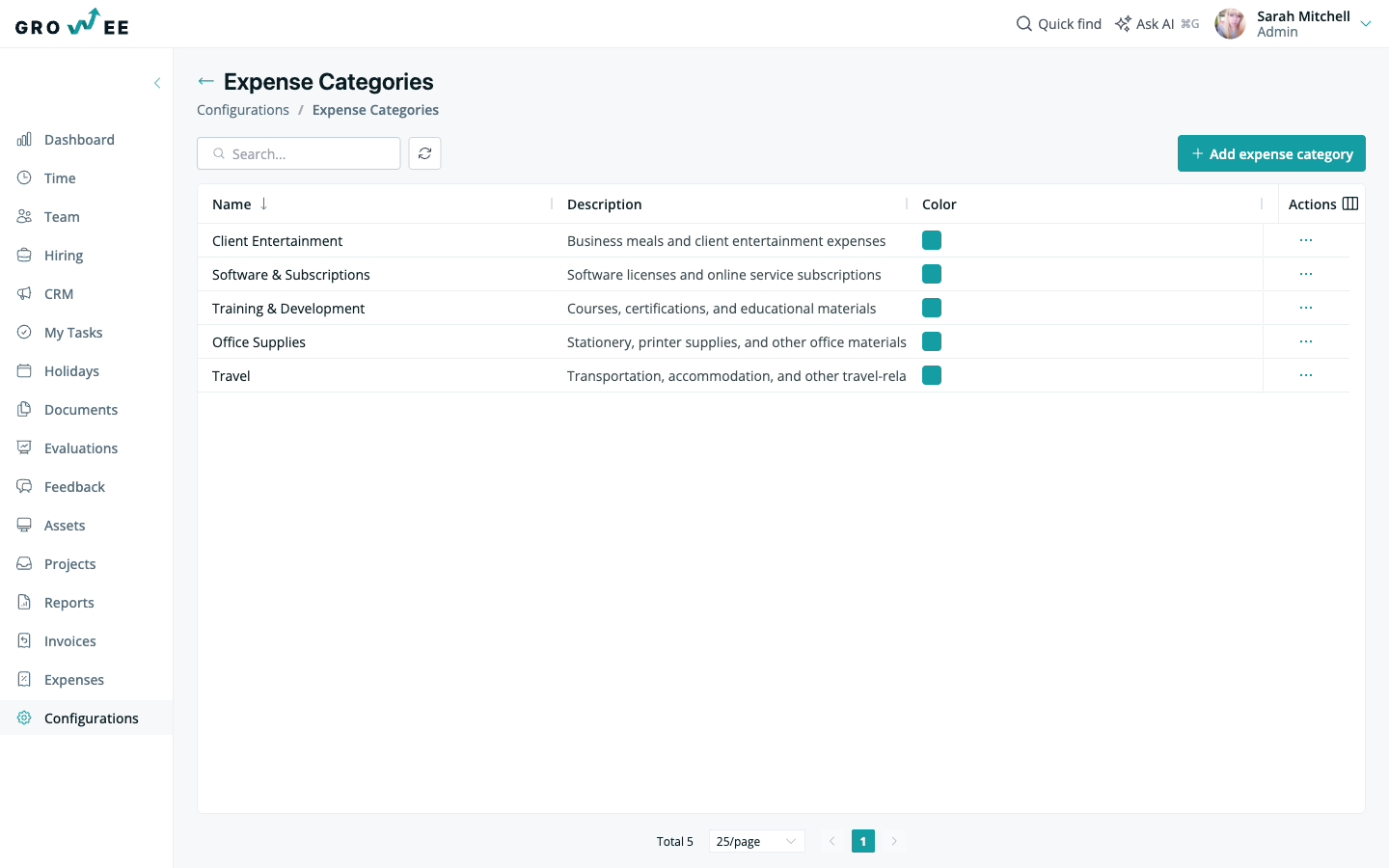Click 'Business meals and client entertainment expenses' description
Image resolution: width=1389 pixels, height=868 pixels.
726,241
